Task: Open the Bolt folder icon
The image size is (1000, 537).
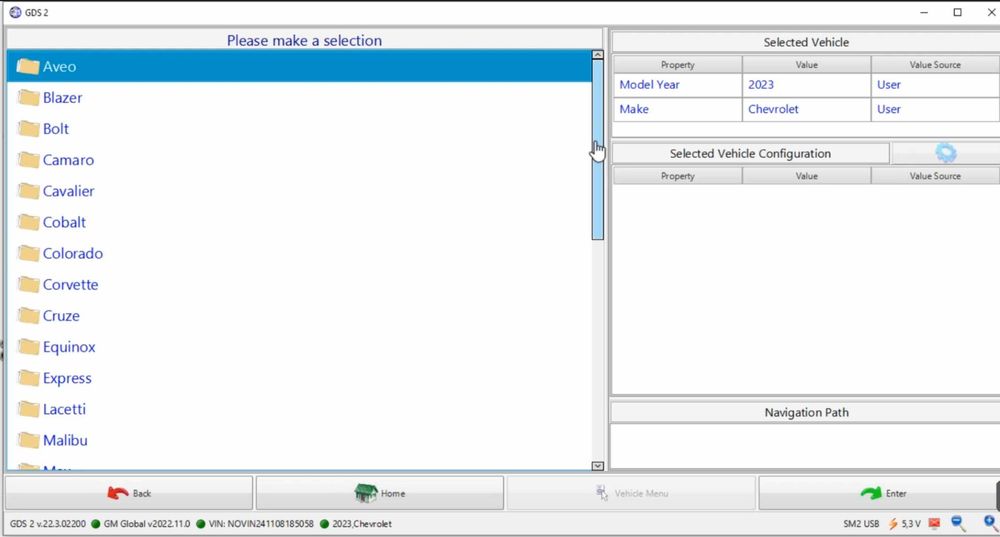Action: (x=28, y=129)
